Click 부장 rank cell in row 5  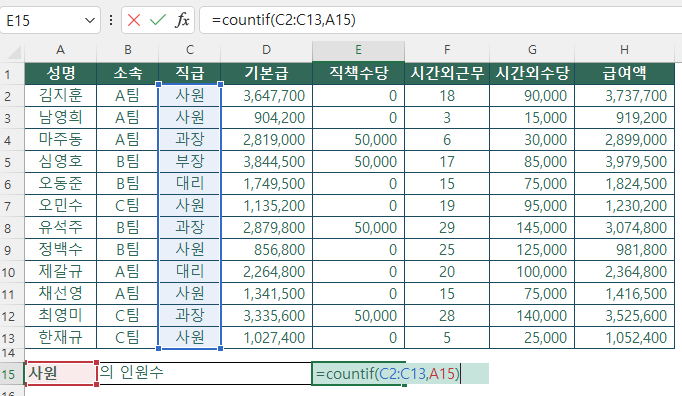(190, 162)
